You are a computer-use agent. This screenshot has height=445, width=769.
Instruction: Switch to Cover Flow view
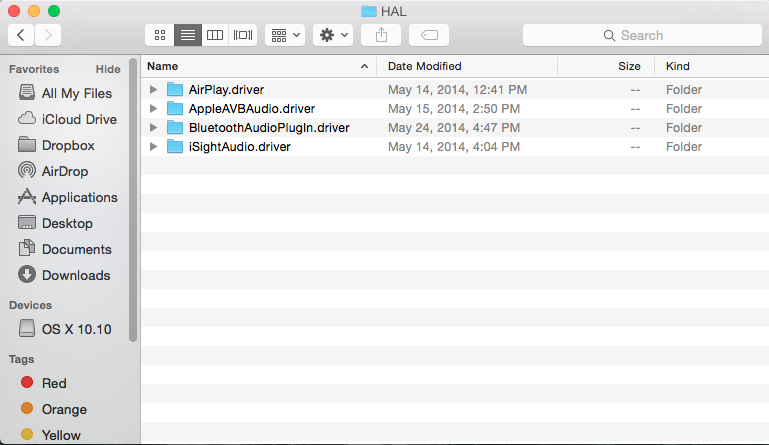pyautogui.click(x=243, y=35)
